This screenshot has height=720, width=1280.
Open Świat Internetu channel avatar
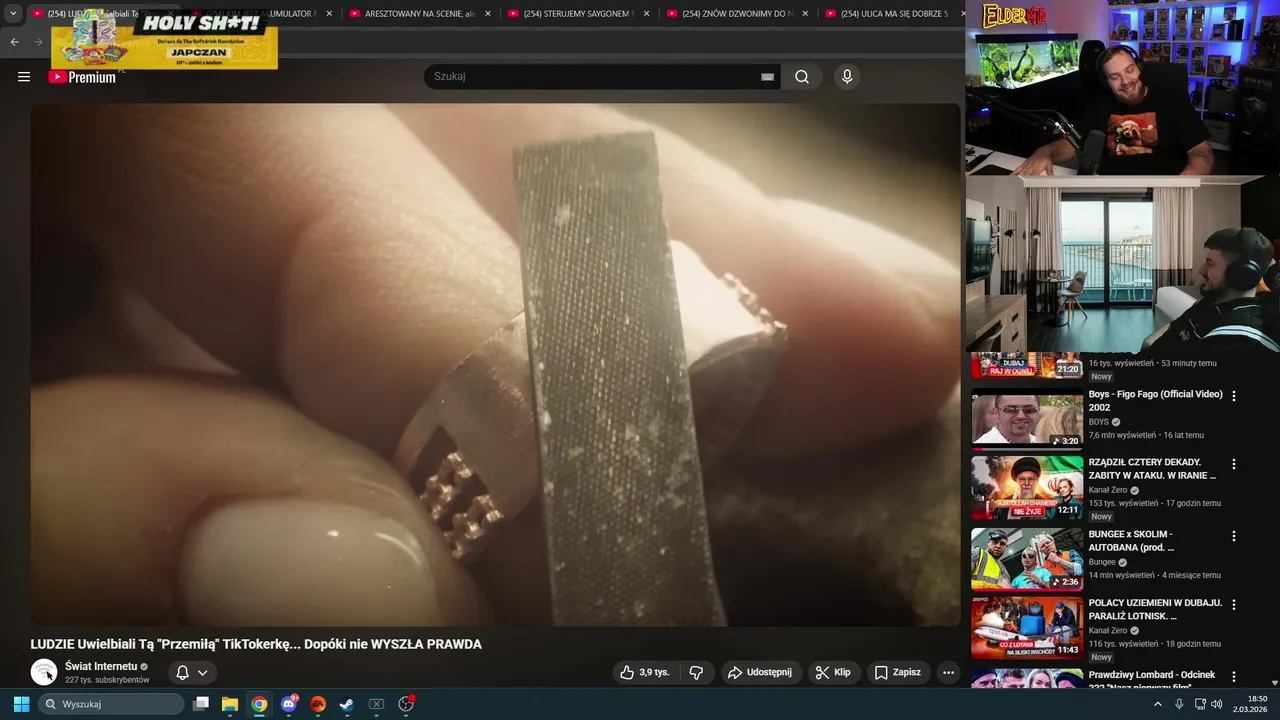tap(44, 672)
